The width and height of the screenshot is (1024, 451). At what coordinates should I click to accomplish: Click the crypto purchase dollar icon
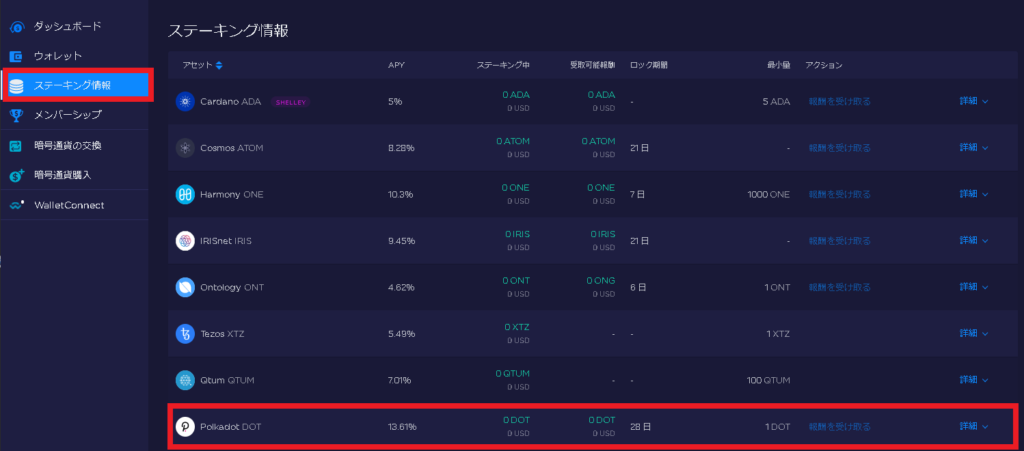pyautogui.click(x=18, y=175)
